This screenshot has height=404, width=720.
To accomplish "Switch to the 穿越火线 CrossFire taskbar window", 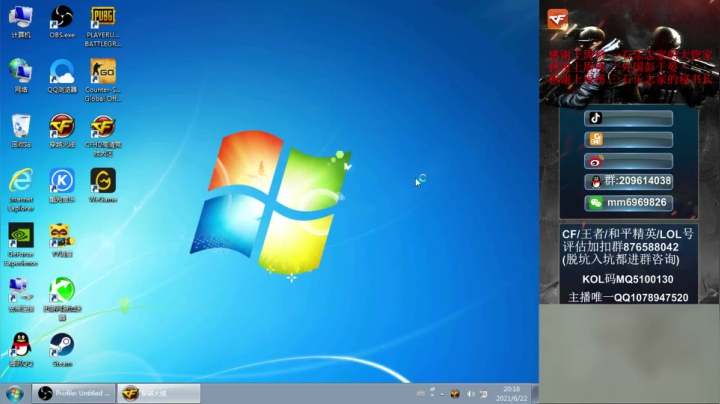I will click(x=159, y=393).
